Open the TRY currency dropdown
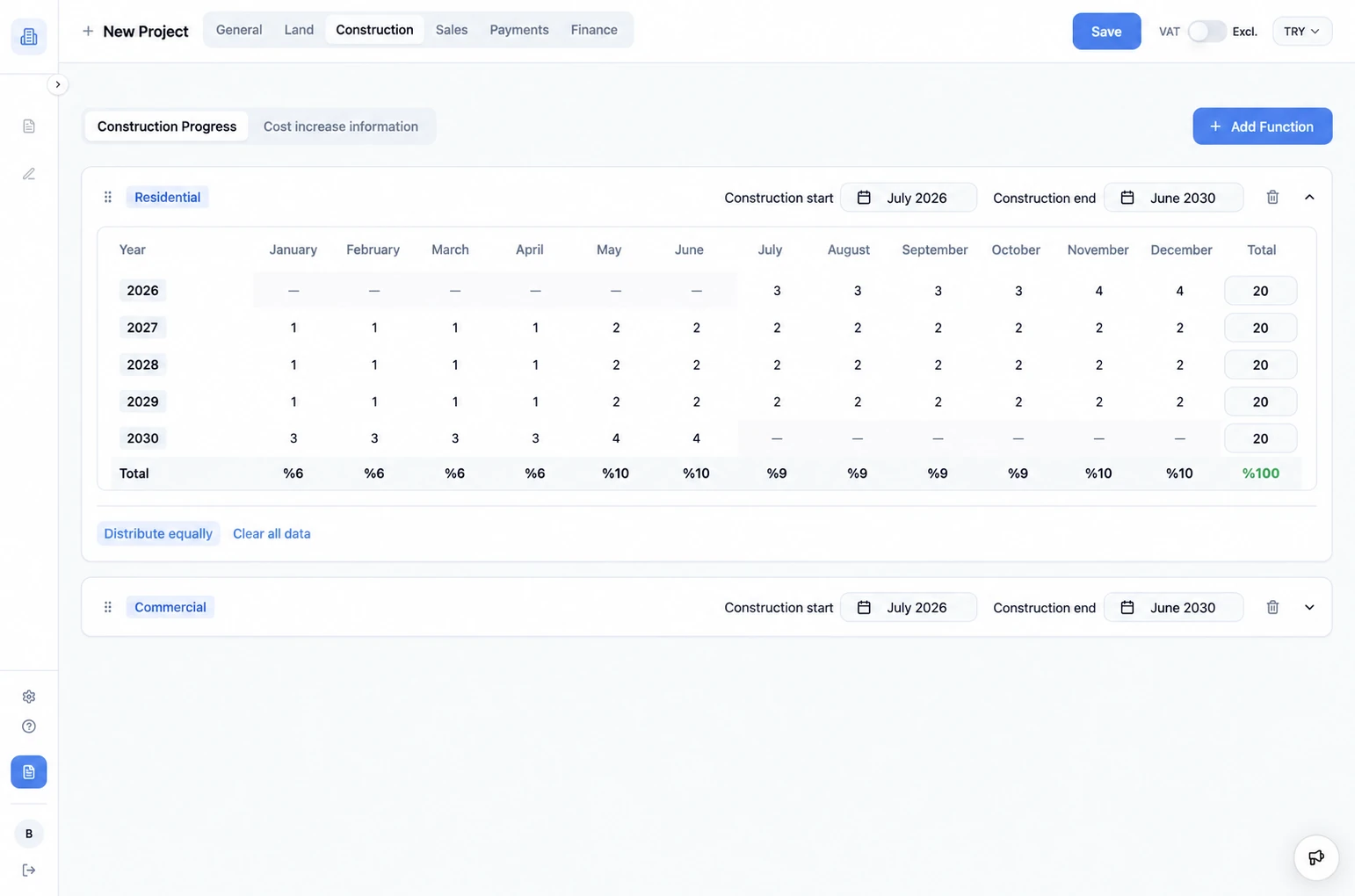This screenshot has height=896, width=1355. click(x=1302, y=32)
